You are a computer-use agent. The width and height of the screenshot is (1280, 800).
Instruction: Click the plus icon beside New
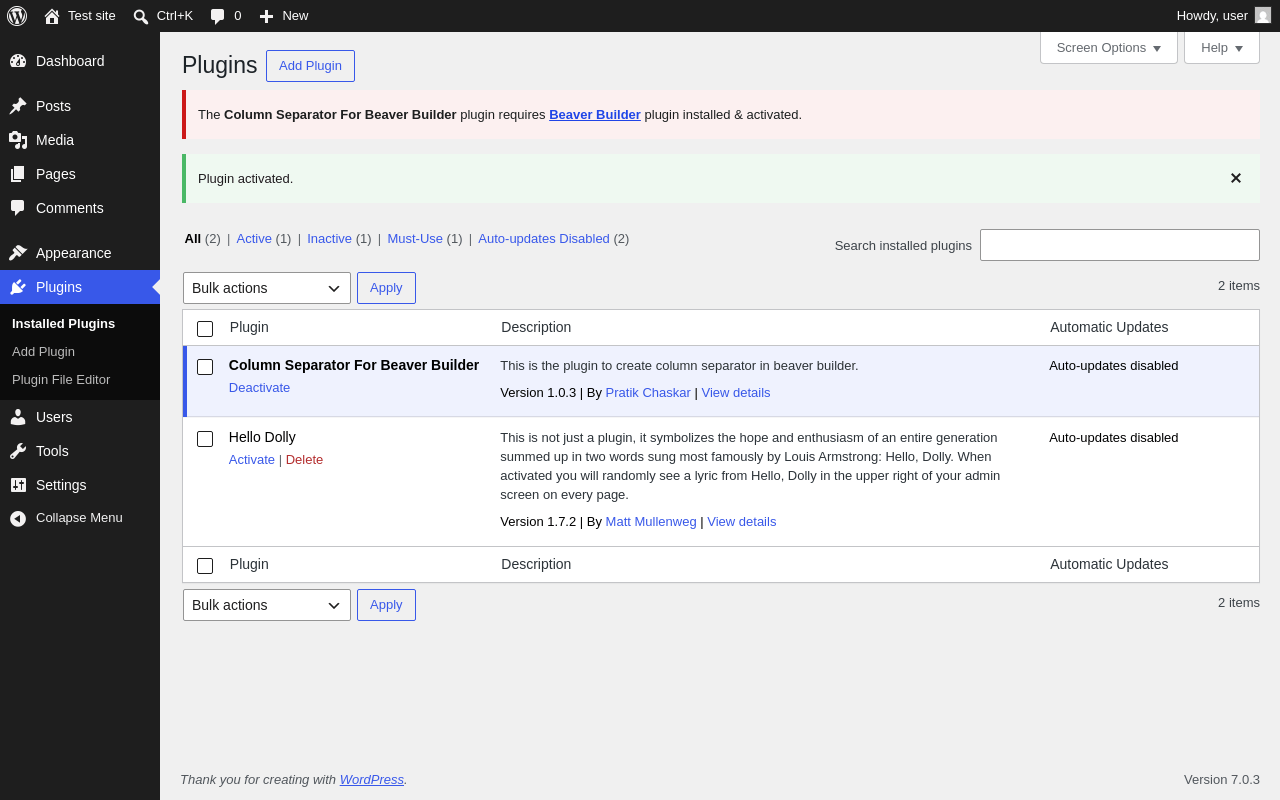point(266,16)
